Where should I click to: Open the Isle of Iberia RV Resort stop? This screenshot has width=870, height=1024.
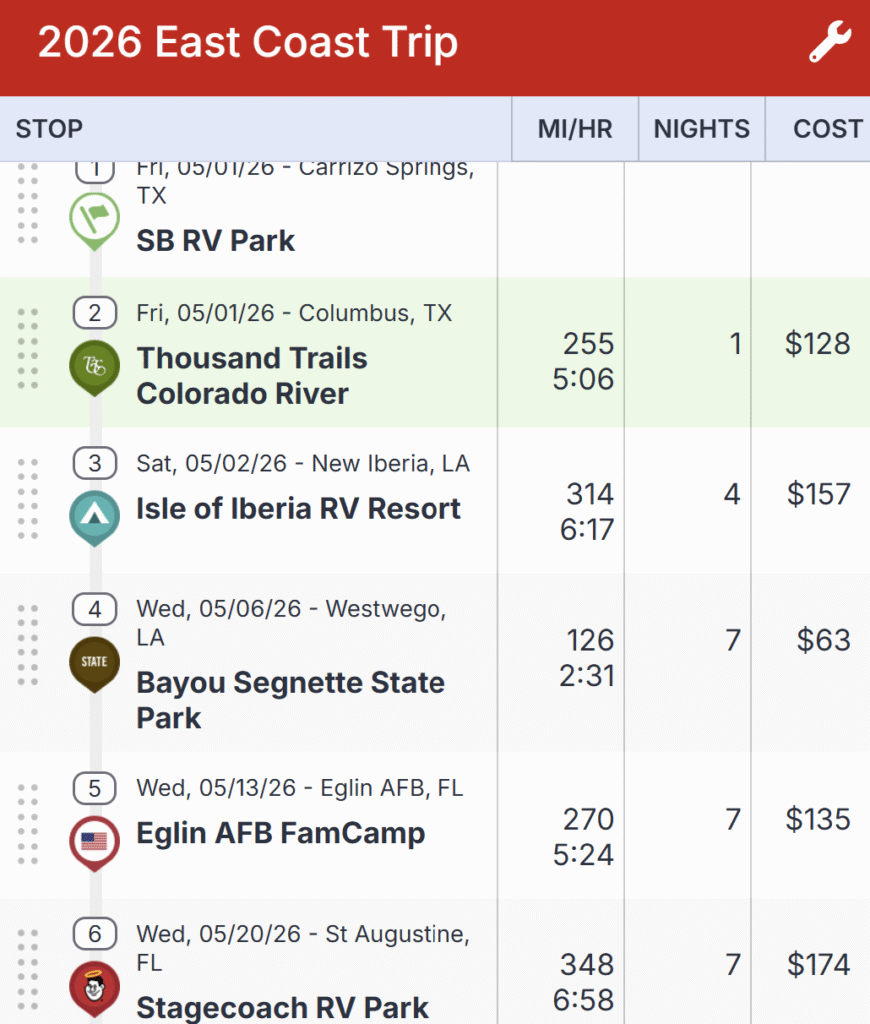[298, 508]
